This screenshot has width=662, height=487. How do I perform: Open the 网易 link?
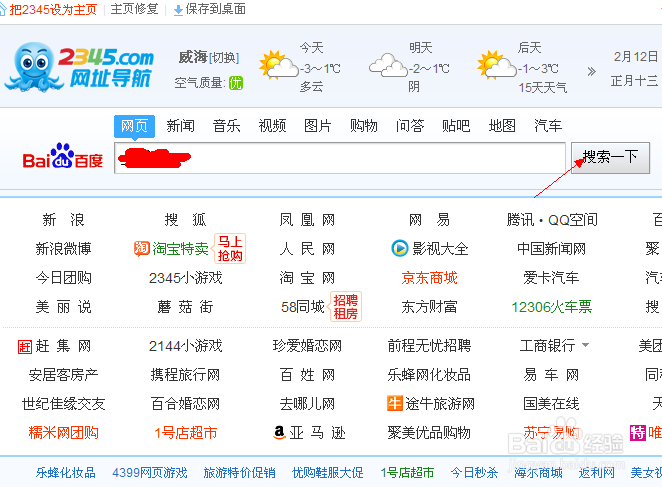click(x=429, y=220)
